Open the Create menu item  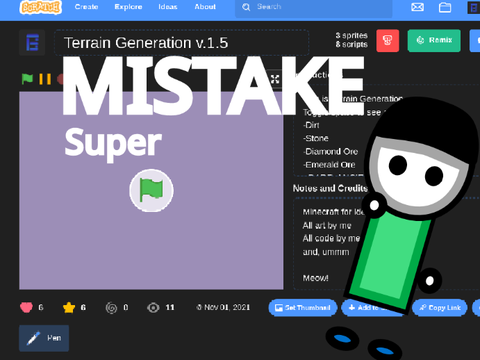pyautogui.click(x=86, y=7)
